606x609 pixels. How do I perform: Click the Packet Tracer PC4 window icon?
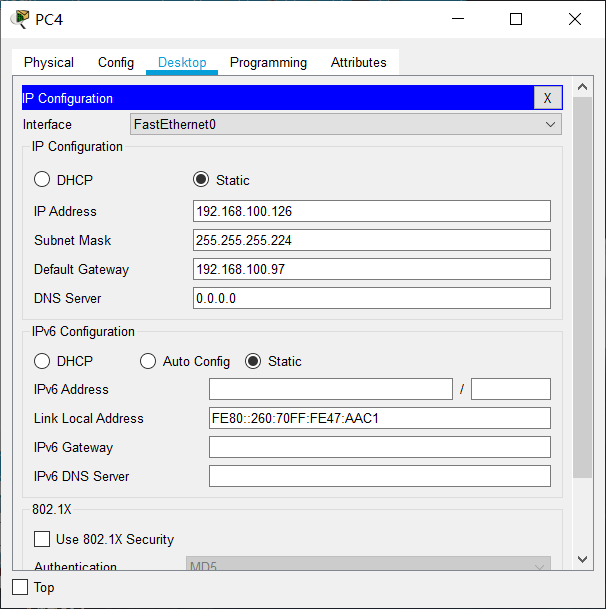(20, 19)
